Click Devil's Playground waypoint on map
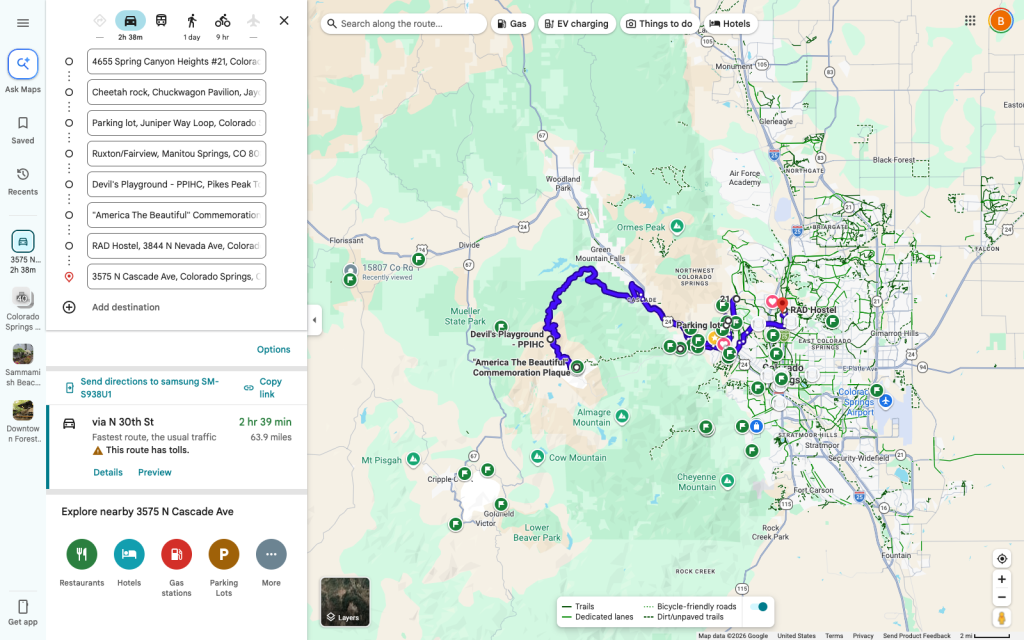Image resolution: width=1024 pixels, height=640 pixels. pos(551,340)
